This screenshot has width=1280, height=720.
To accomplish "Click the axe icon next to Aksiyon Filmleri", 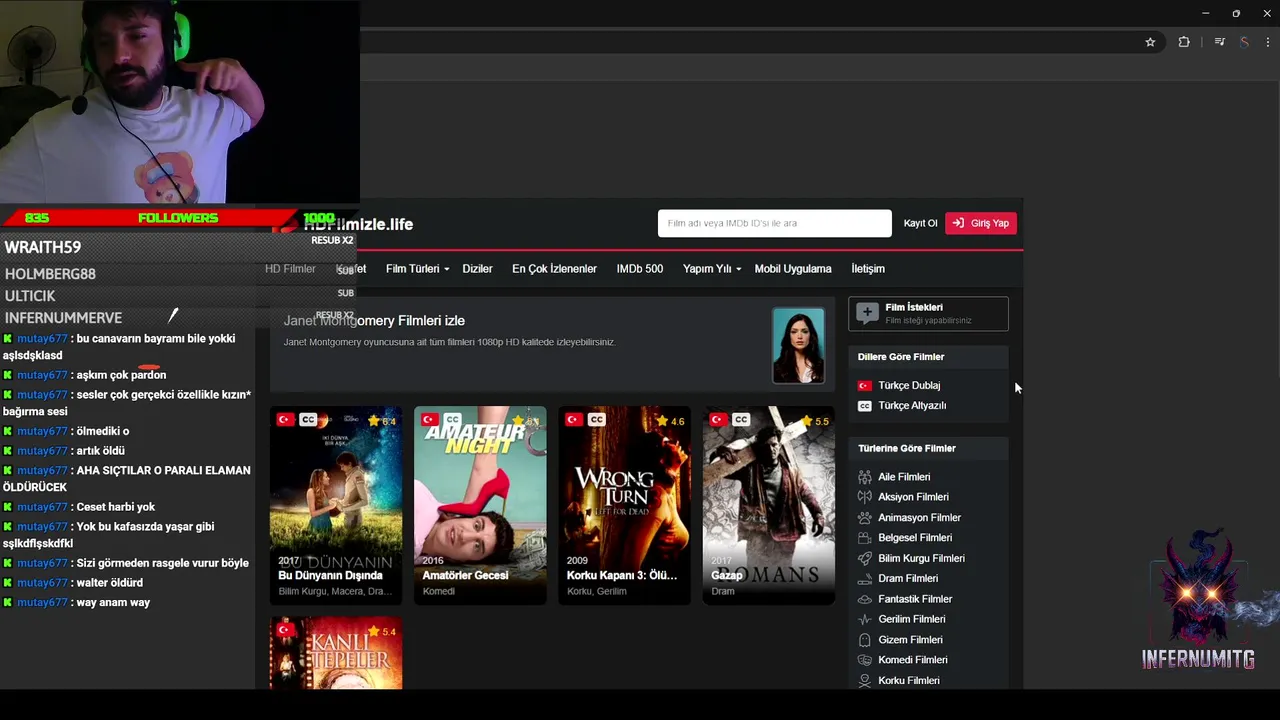I will point(865,497).
